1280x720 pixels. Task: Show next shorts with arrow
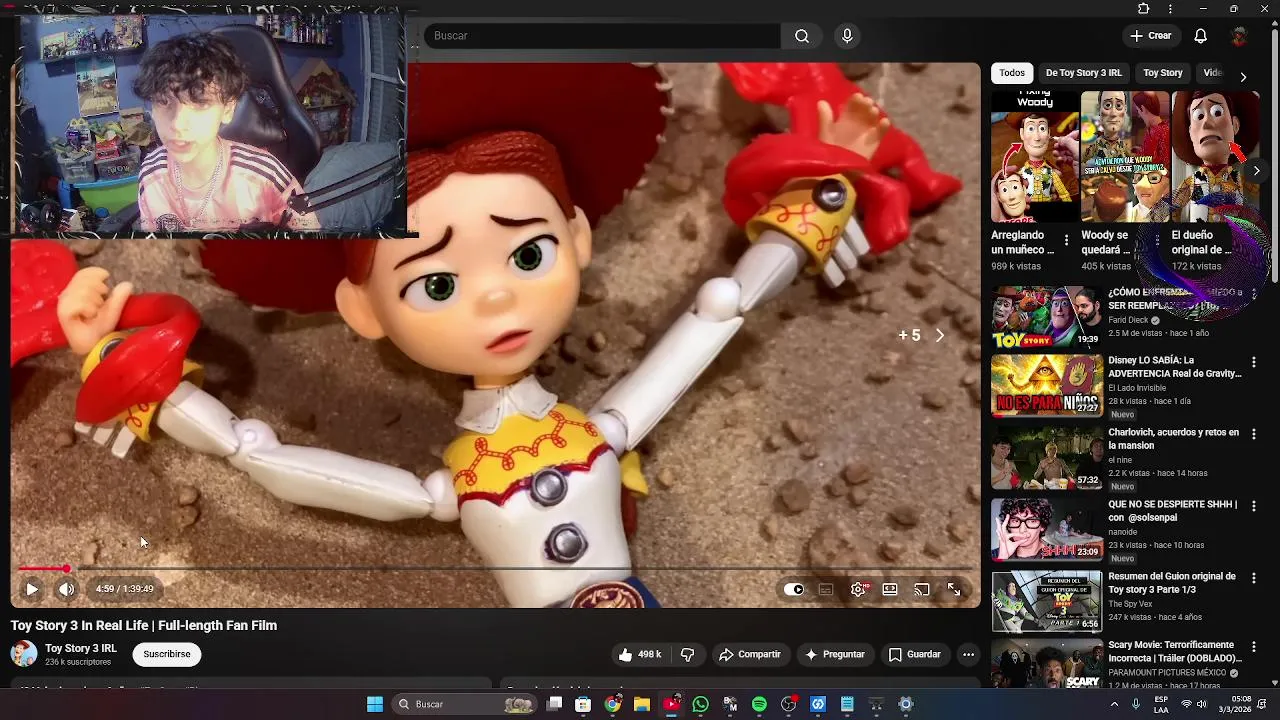[x=1256, y=171]
